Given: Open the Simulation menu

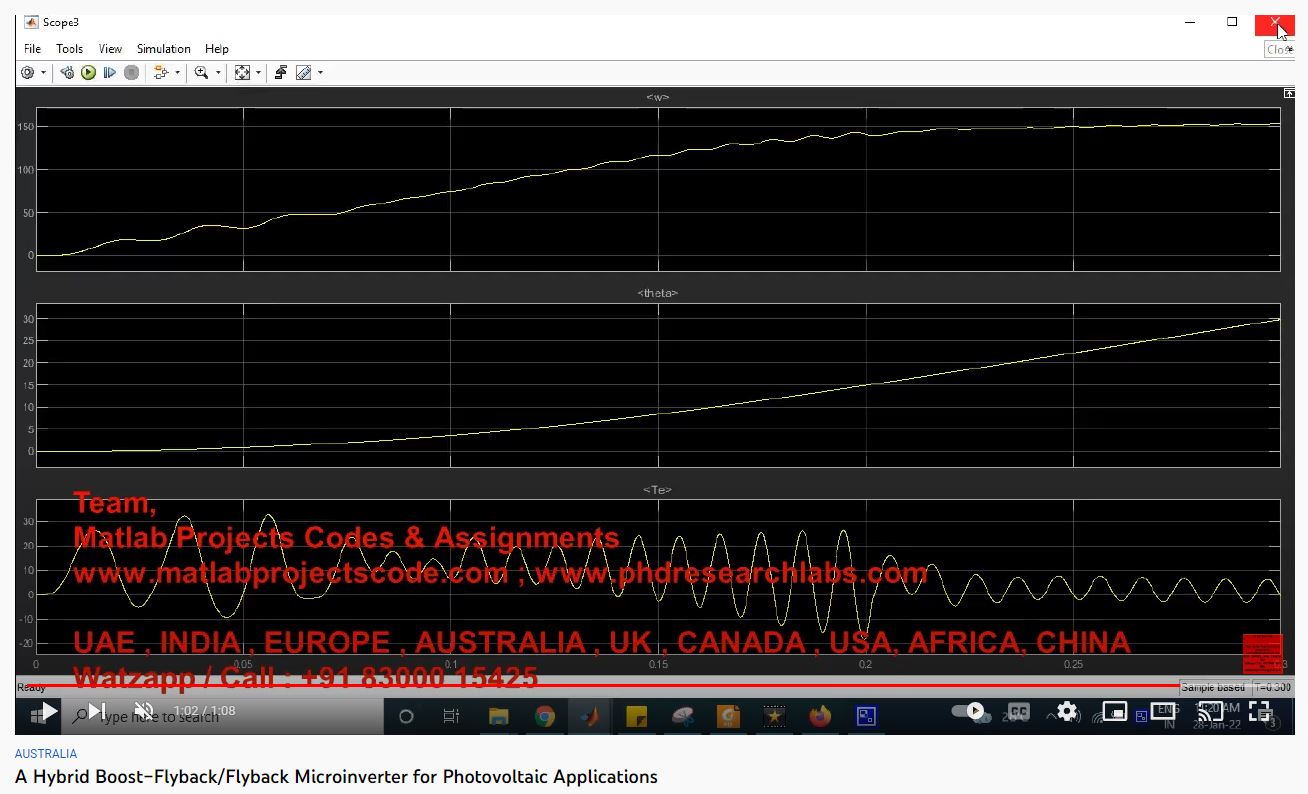Looking at the screenshot, I should 163,48.
